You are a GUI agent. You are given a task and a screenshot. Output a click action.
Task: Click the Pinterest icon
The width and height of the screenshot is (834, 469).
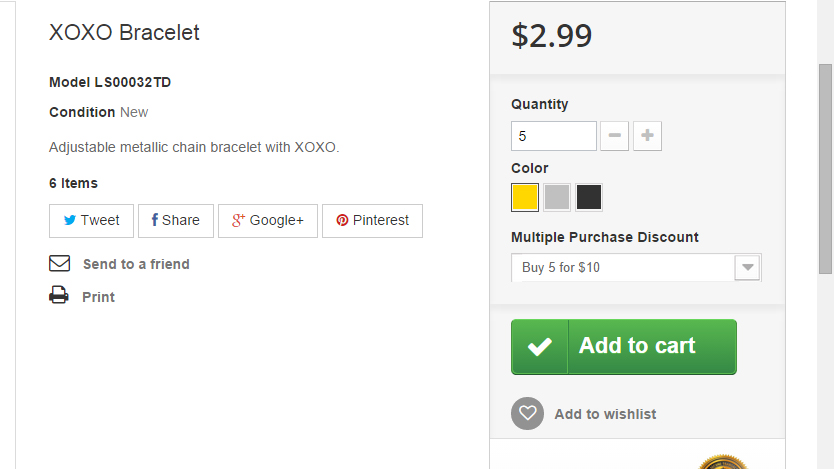coord(342,221)
